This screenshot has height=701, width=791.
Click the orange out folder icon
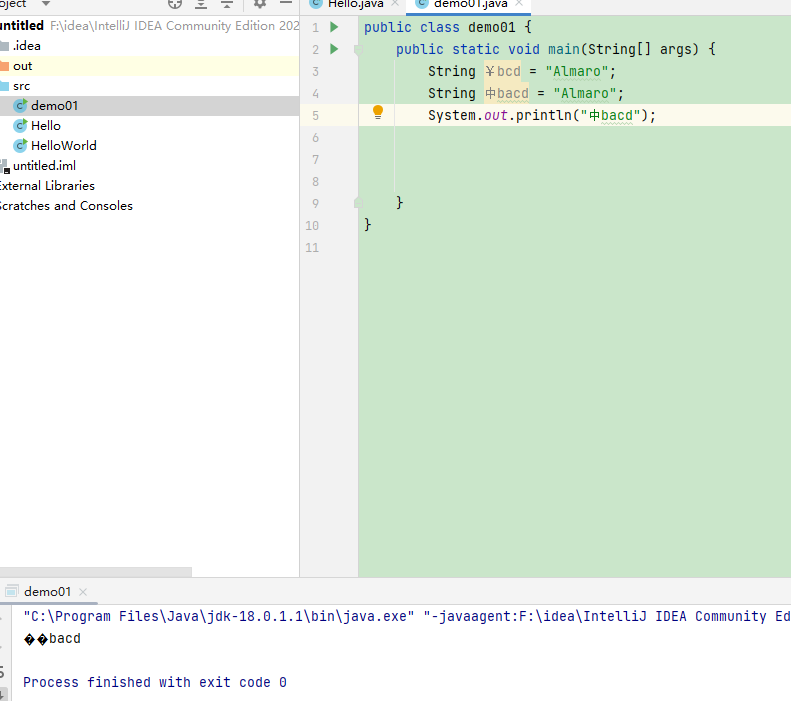point(4,66)
